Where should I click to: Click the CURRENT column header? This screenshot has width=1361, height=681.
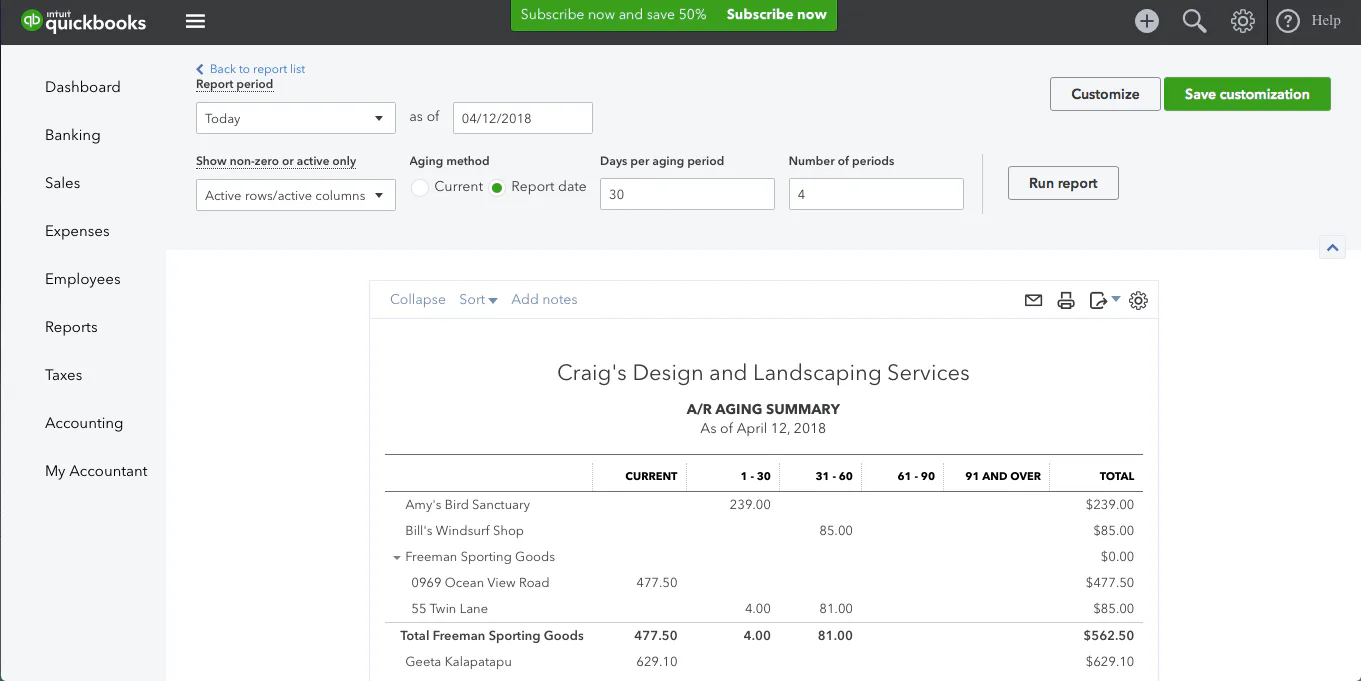tap(651, 476)
